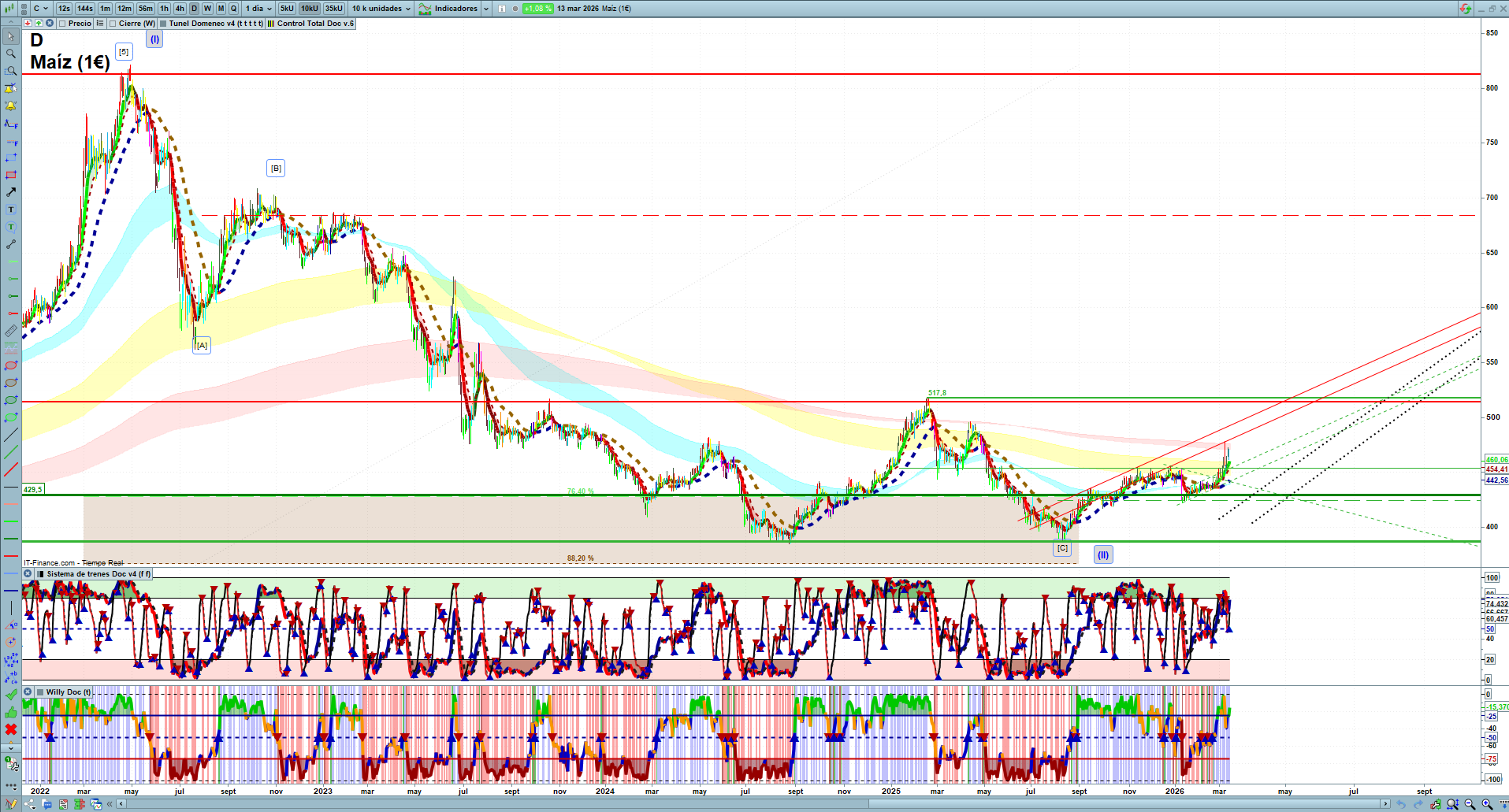Image resolution: width=1509 pixels, height=812 pixels.
Task: Select the red horizontal line style
Action: point(11,556)
